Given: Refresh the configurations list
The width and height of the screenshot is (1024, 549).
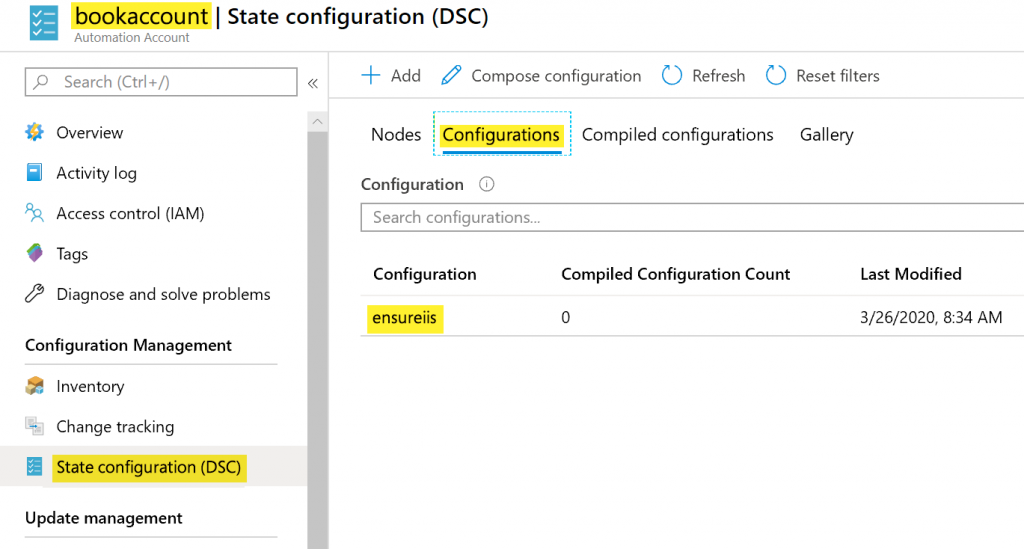Looking at the screenshot, I should tap(704, 76).
